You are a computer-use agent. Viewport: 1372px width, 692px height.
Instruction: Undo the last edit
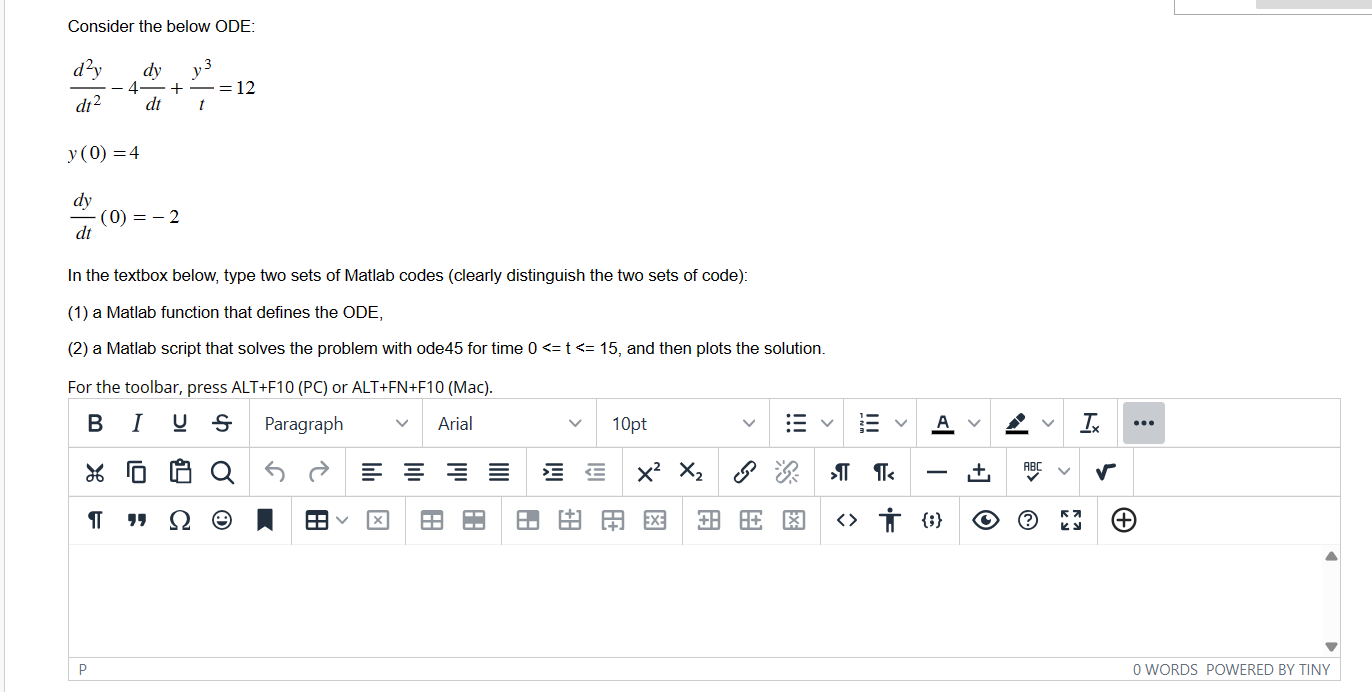click(276, 472)
